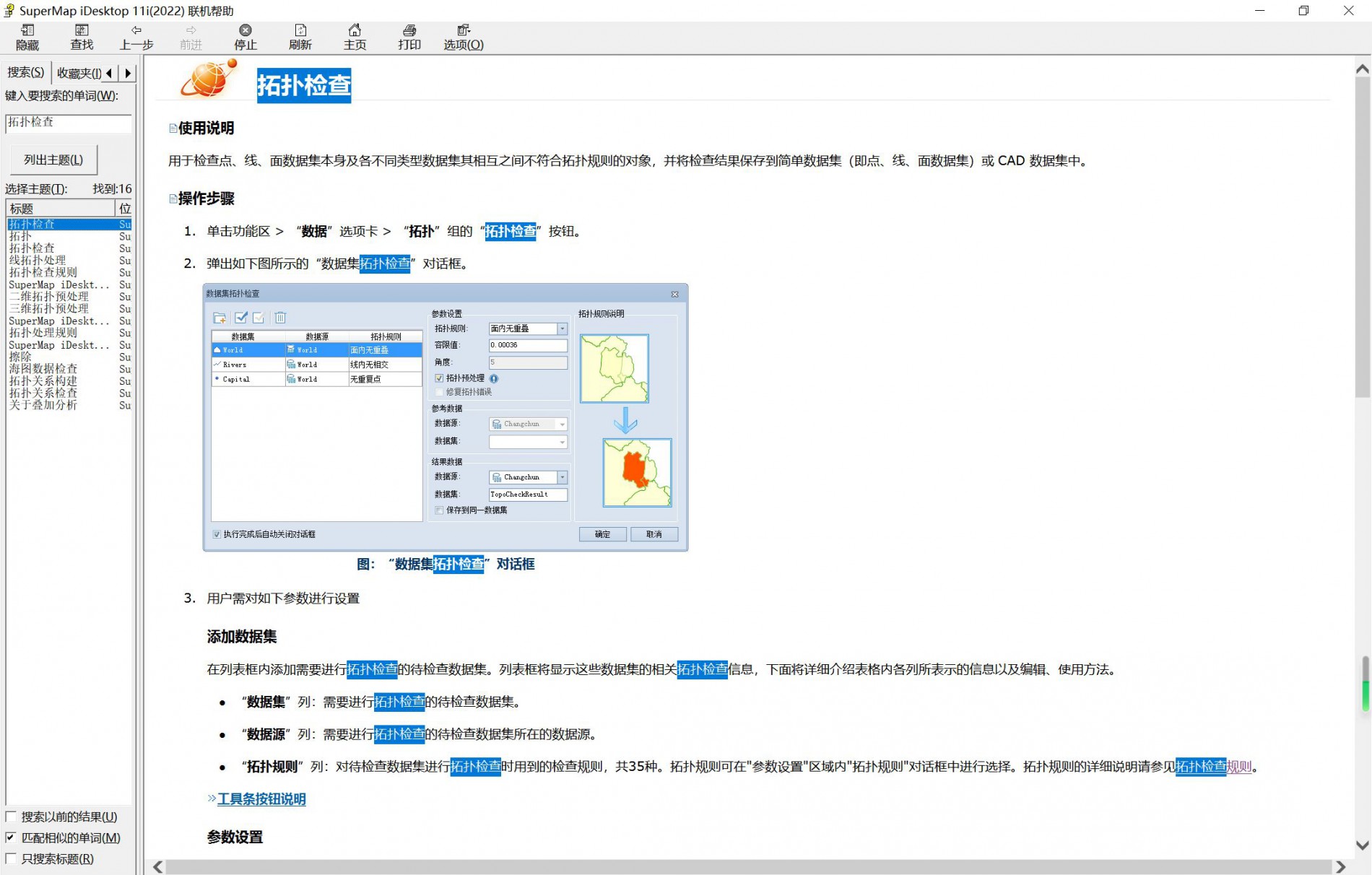The width and height of the screenshot is (1372, 875).
Task: Click the 前进 (Forward) toolbar icon
Action: [x=191, y=37]
